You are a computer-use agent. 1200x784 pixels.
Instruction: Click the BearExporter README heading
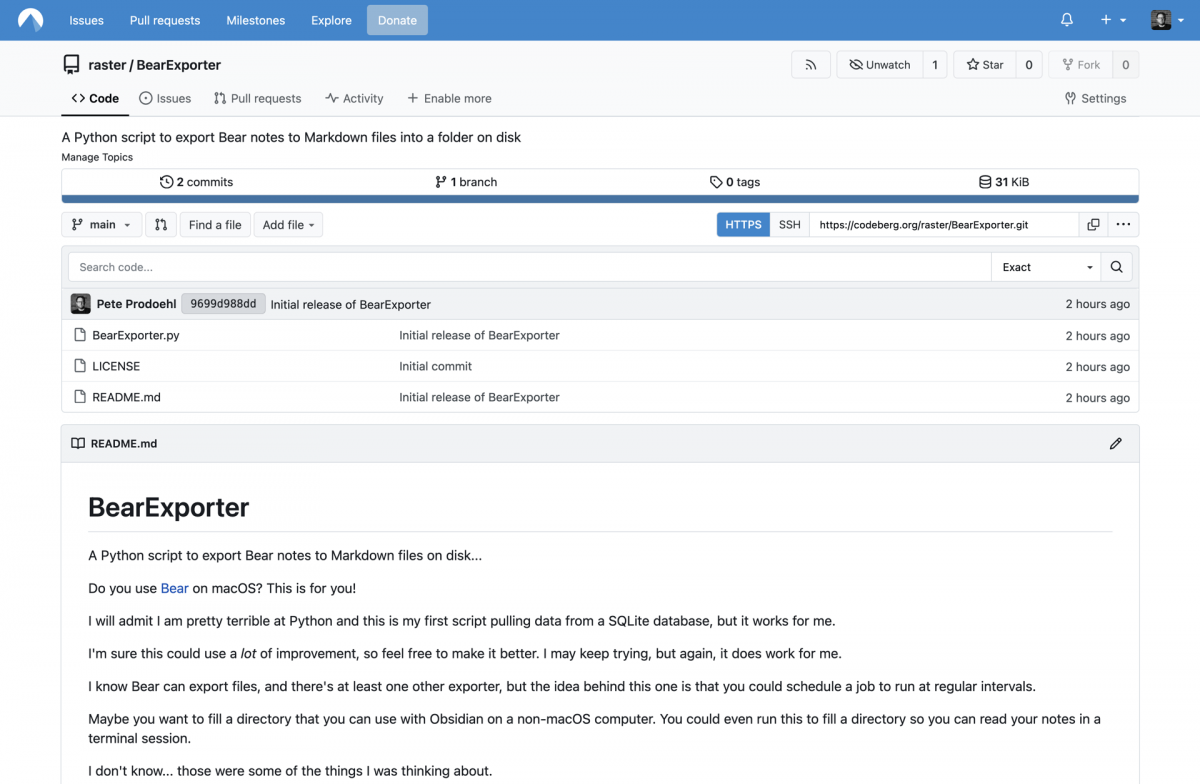tap(169, 507)
